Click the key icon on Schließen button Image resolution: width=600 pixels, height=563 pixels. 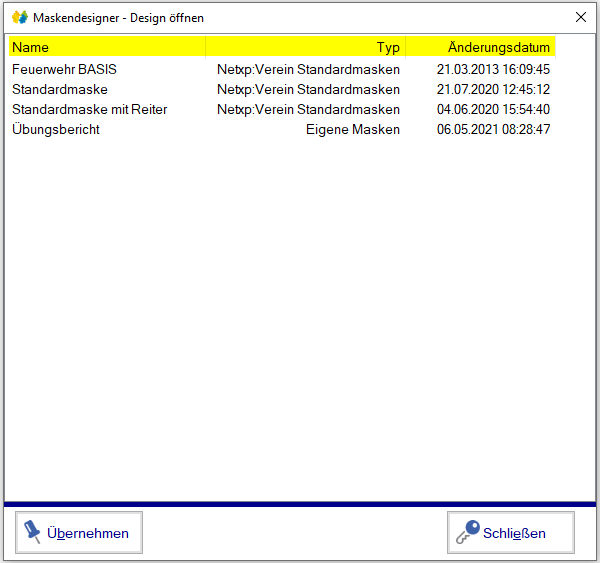pos(466,532)
